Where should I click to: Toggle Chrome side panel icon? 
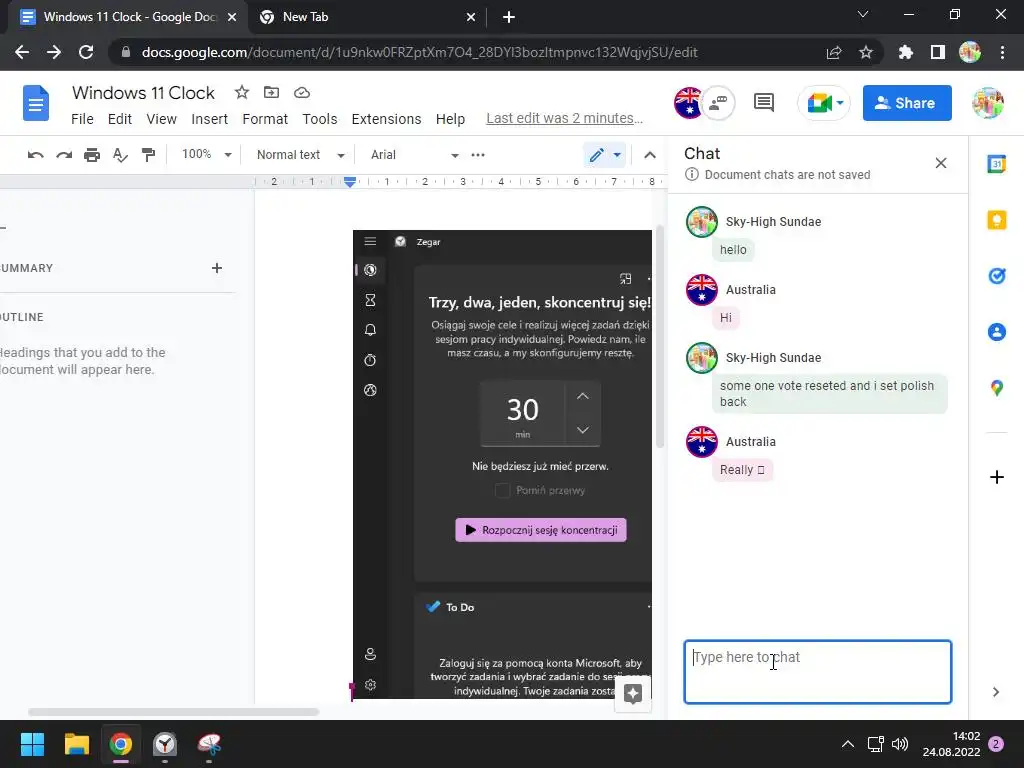(x=938, y=52)
